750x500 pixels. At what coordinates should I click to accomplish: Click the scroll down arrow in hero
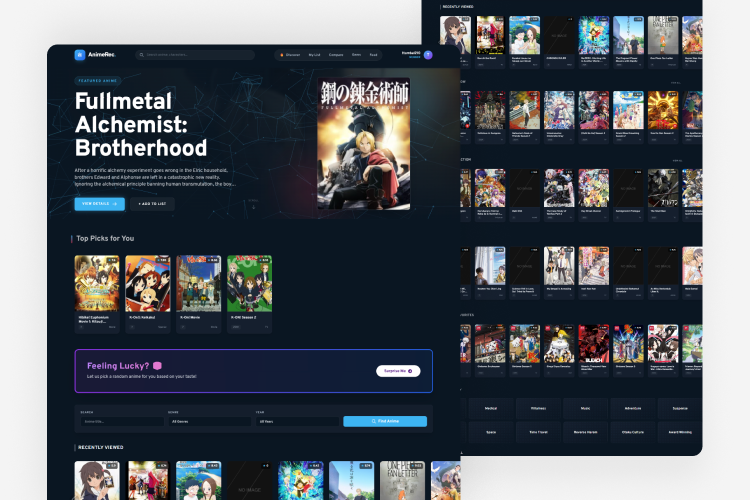[254, 206]
